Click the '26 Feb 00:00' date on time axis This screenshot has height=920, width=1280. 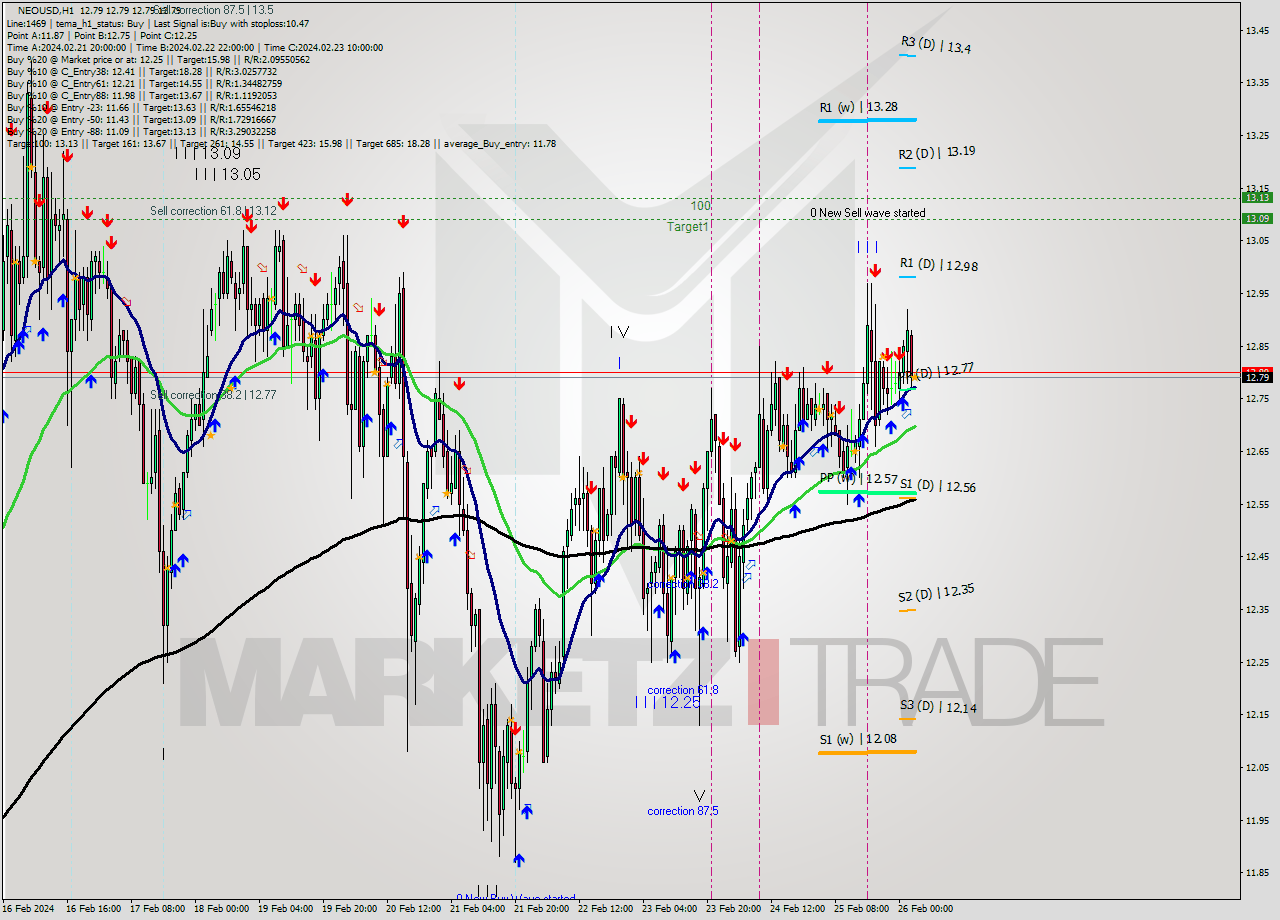click(x=925, y=909)
